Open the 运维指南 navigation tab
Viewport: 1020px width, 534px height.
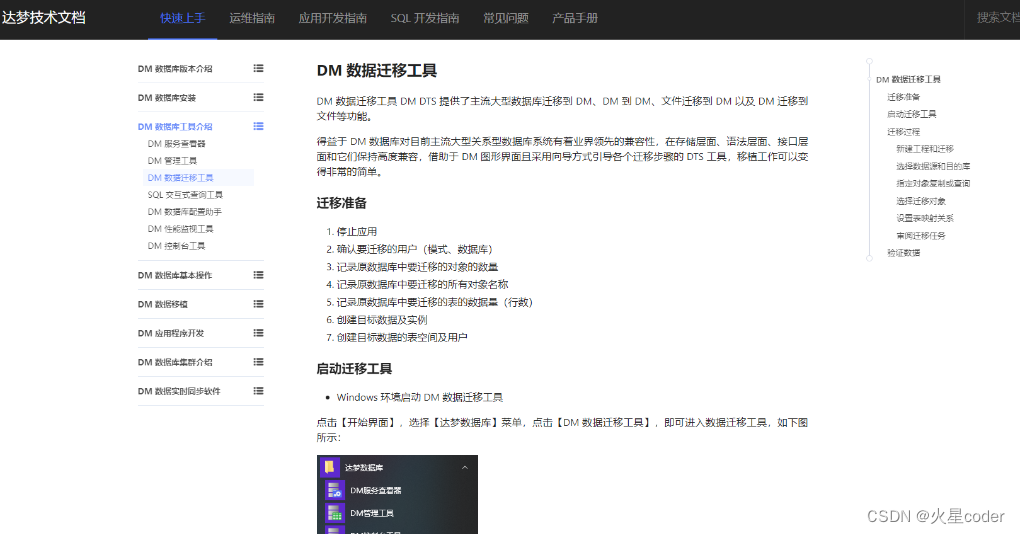[x=252, y=18]
